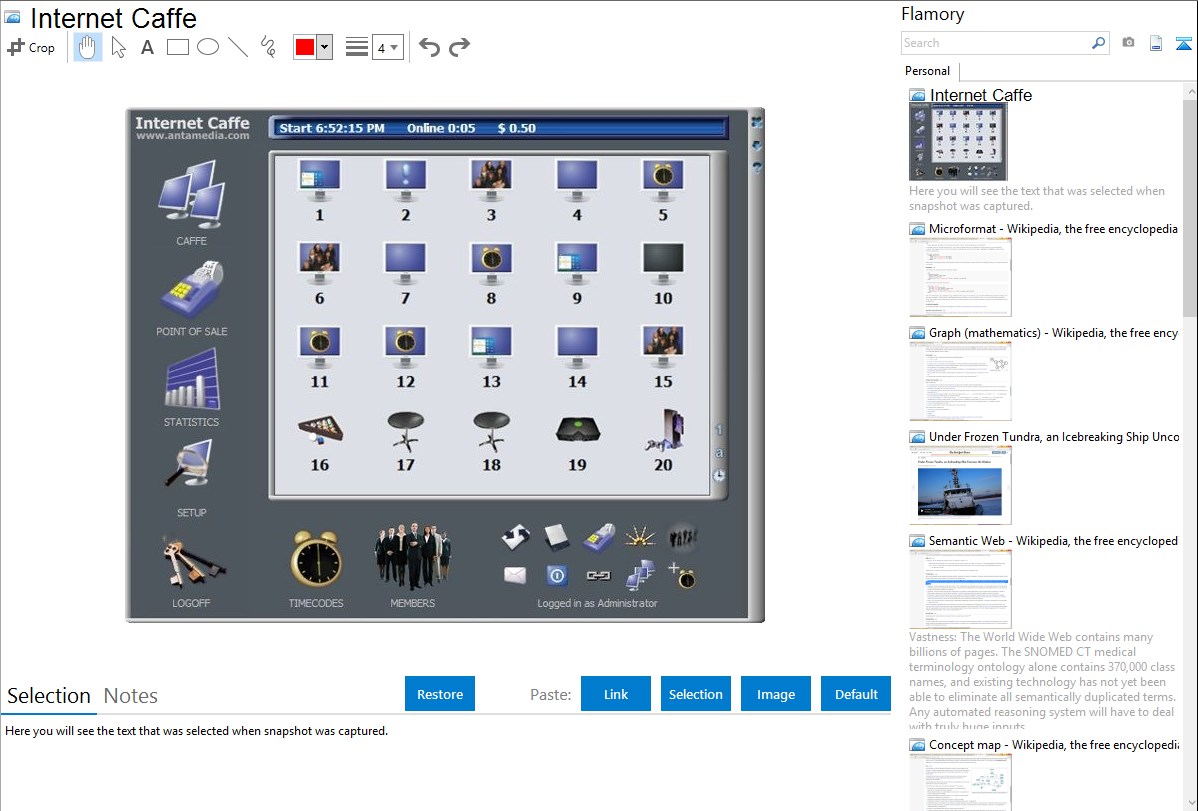Viewport: 1198px width, 811px height.
Task: Click the Concept map snapshot title
Action: tap(1053, 744)
